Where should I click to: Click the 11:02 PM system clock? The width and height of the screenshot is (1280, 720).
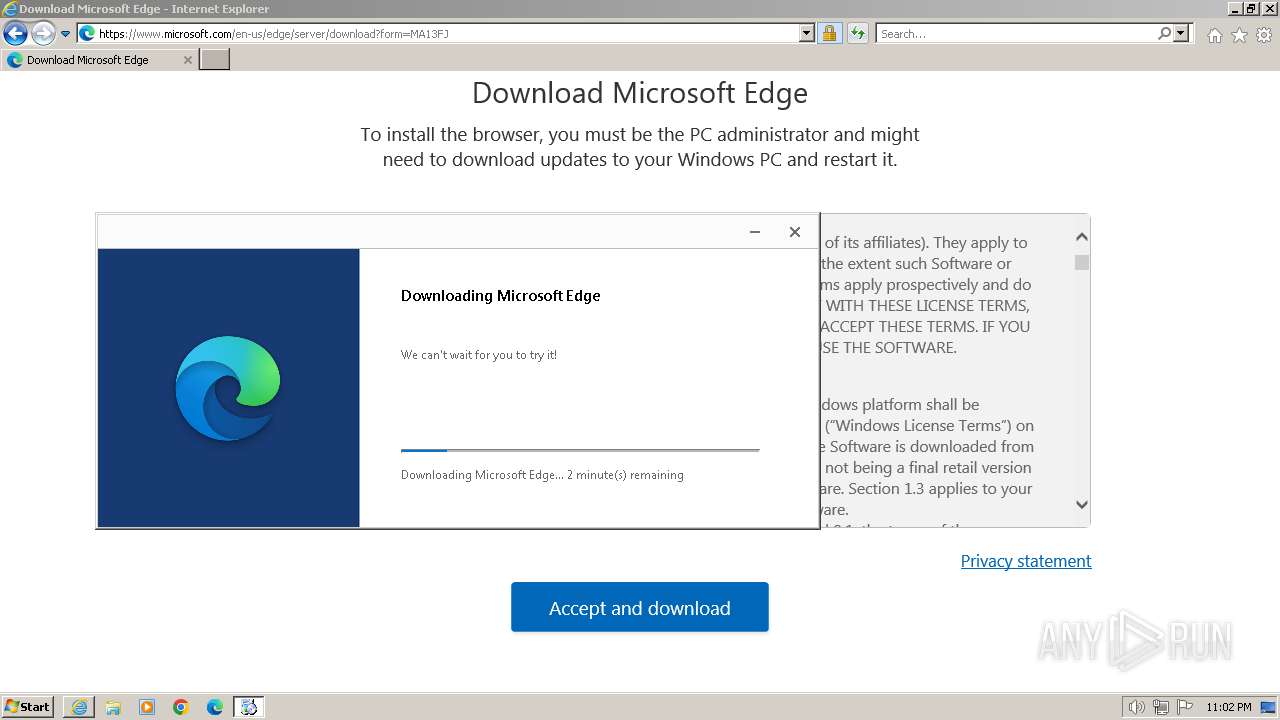1229,707
